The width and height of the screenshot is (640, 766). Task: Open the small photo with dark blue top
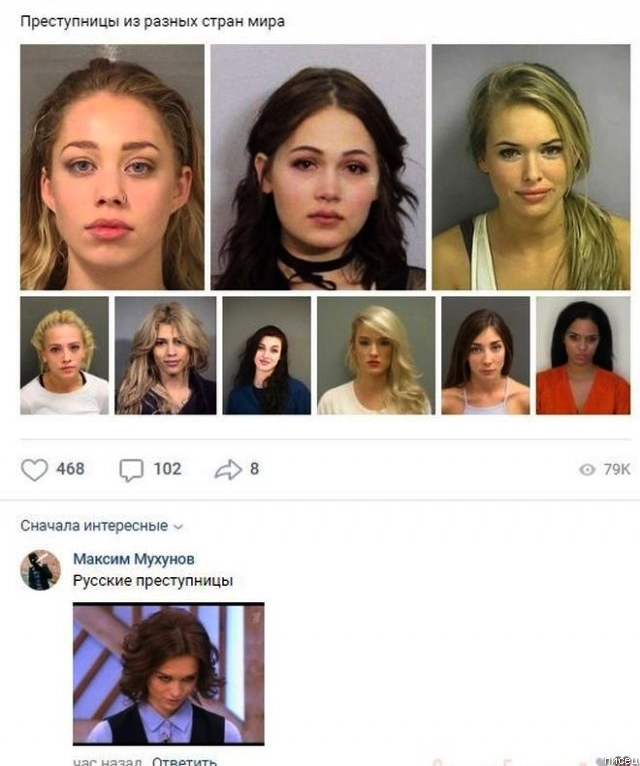[267, 356]
